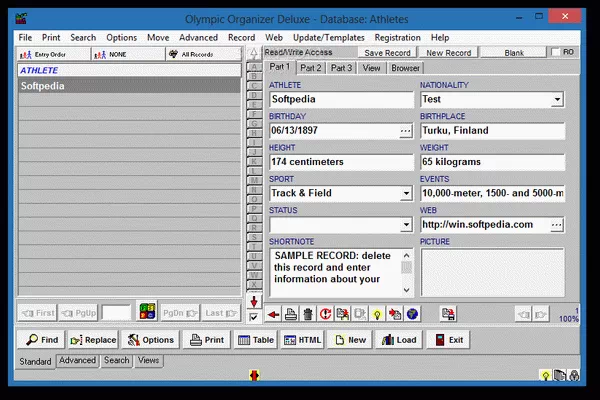Expand the Nationality dropdown

coord(557,100)
